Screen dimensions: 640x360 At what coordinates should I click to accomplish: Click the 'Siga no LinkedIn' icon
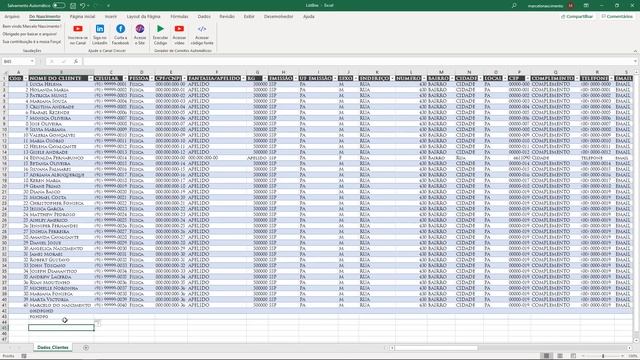coord(100,29)
